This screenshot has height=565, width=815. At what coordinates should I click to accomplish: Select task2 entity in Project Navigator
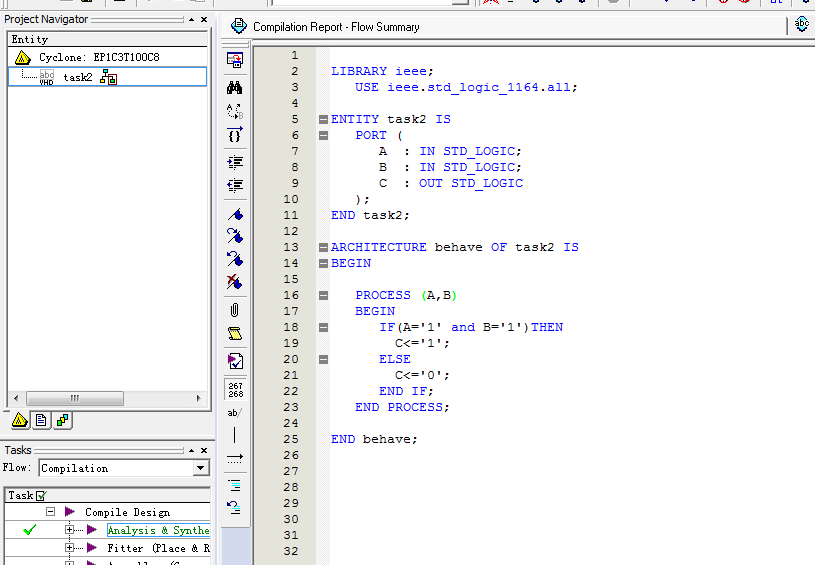pyautogui.click(x=78, y=77)
